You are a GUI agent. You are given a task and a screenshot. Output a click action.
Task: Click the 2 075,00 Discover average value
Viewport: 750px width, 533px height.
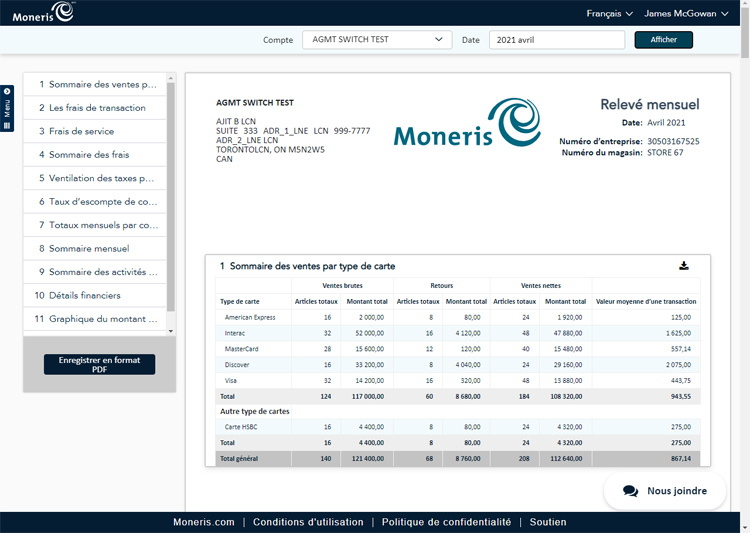point(678,365)
